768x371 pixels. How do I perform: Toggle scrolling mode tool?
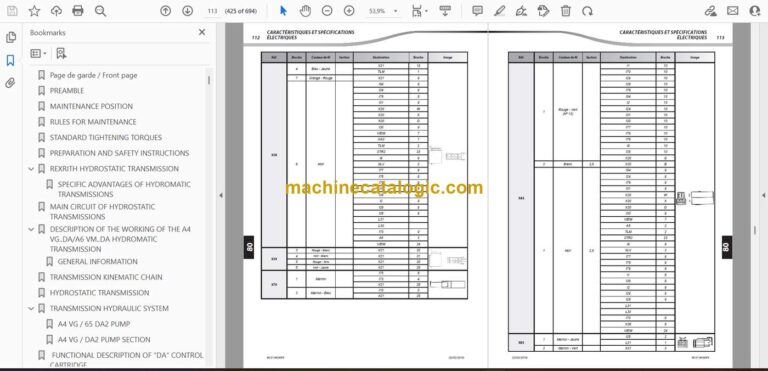point(445,11)
